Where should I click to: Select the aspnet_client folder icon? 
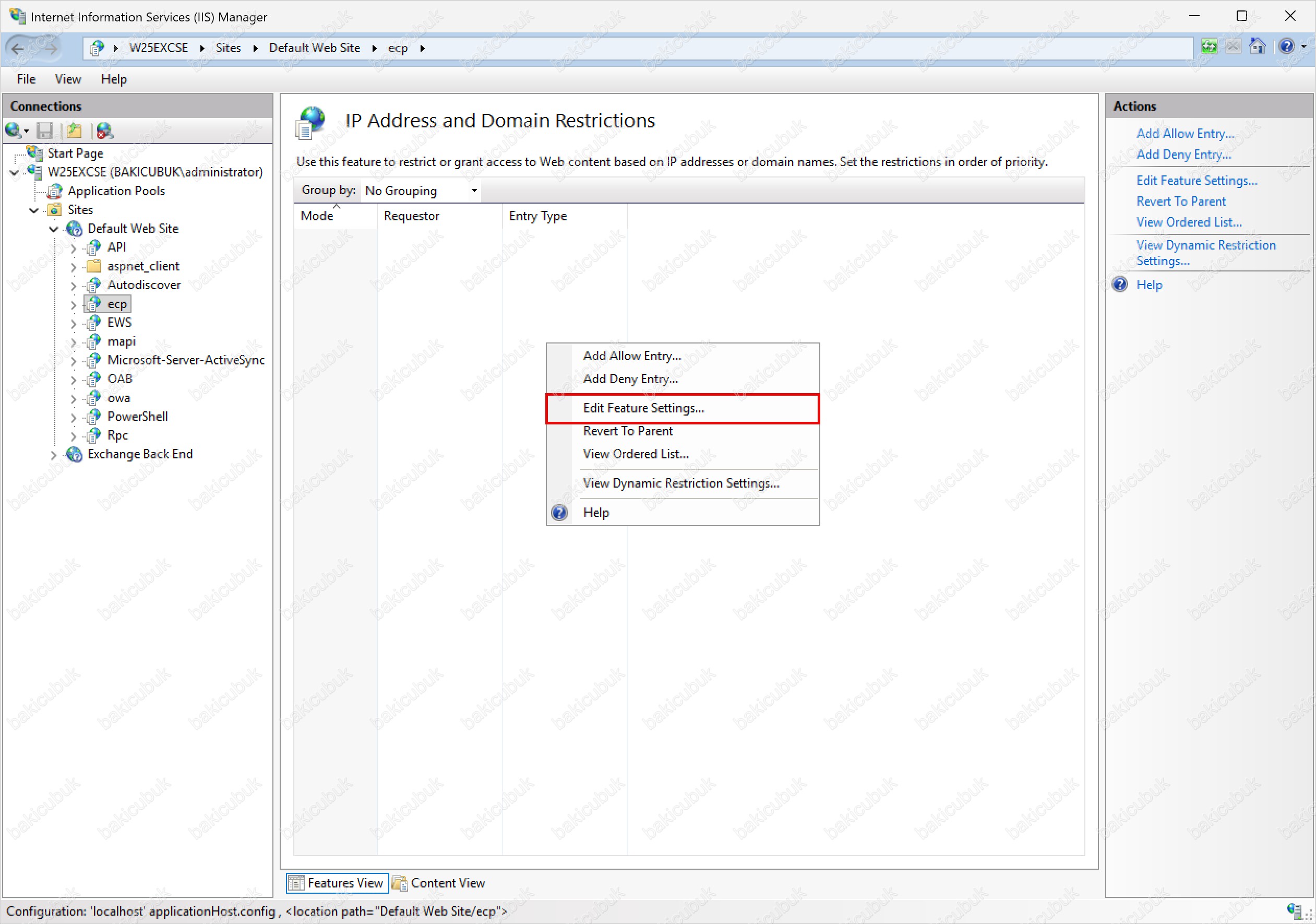(94, 266)
